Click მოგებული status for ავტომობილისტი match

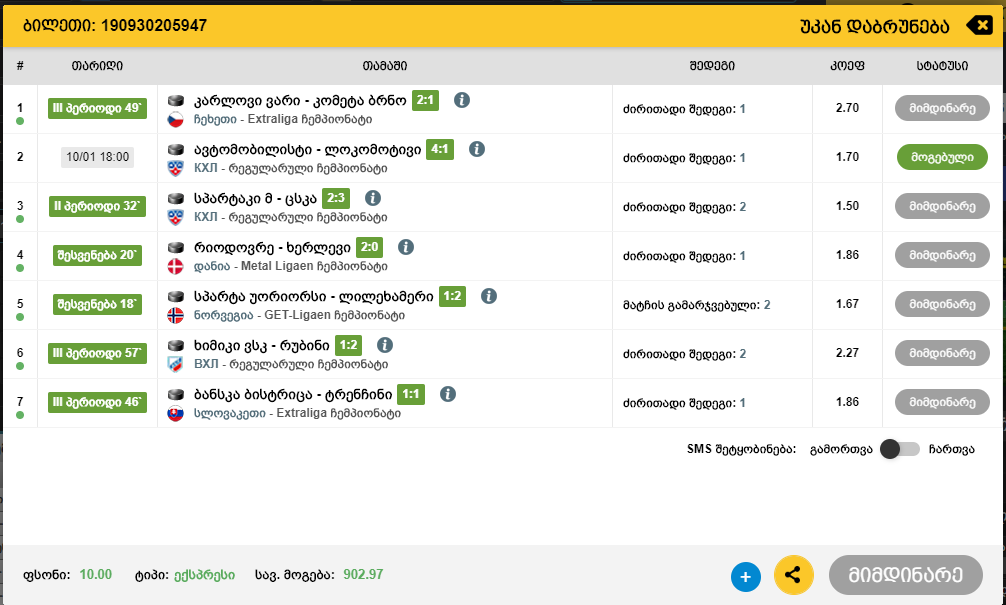pyautogui.click(x=942, y=157)
